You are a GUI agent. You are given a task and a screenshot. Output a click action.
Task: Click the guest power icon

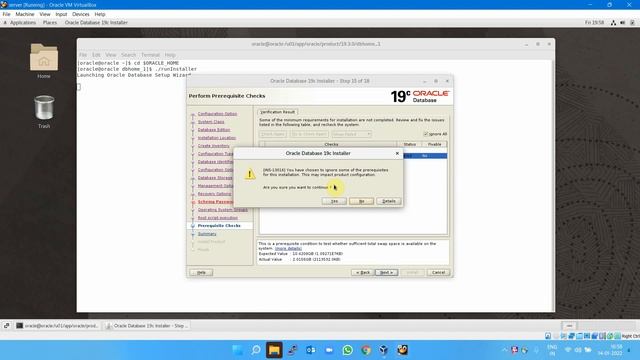pos(632,23)
